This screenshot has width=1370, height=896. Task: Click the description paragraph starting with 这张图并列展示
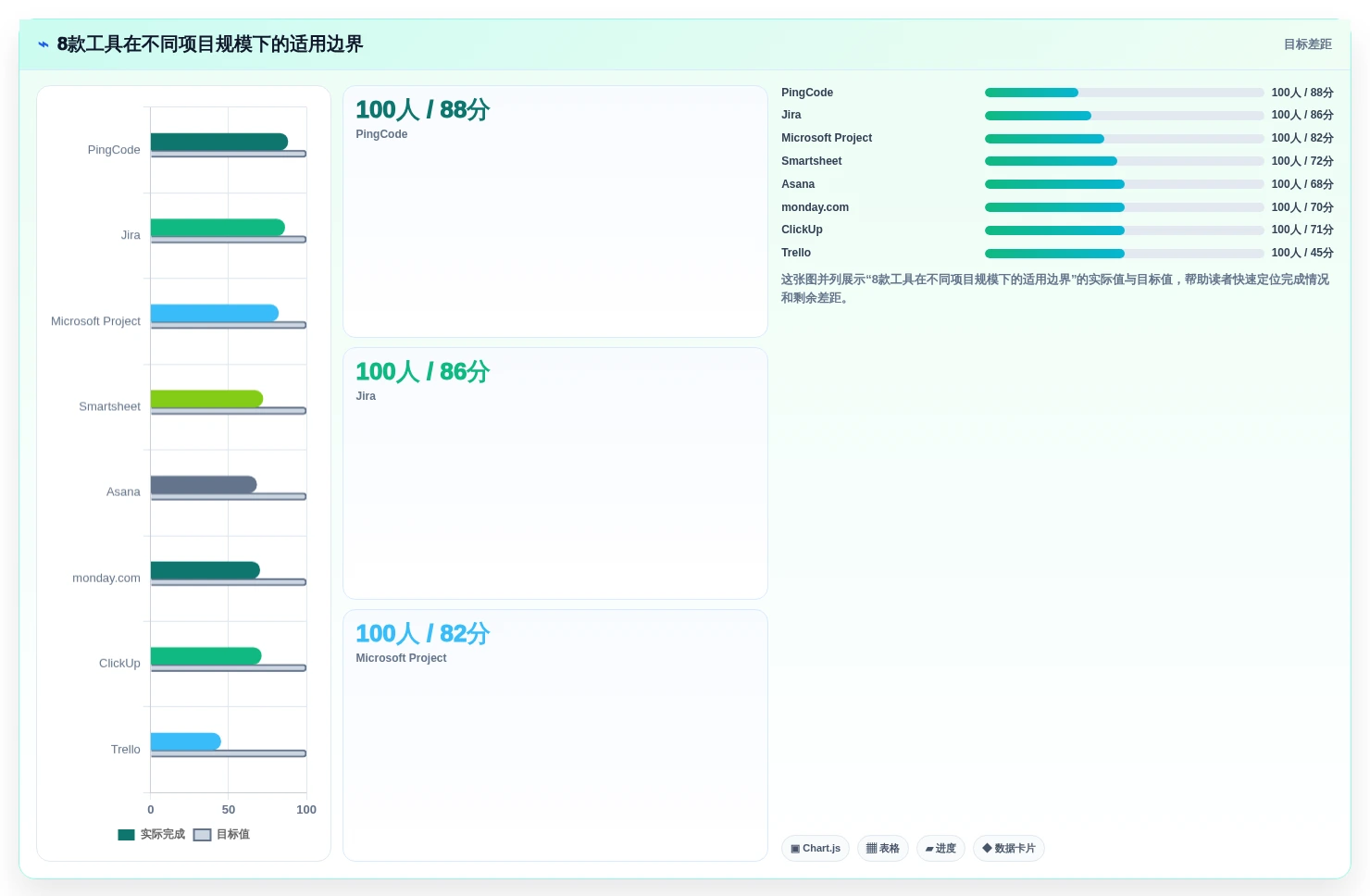click(1055, 289)
